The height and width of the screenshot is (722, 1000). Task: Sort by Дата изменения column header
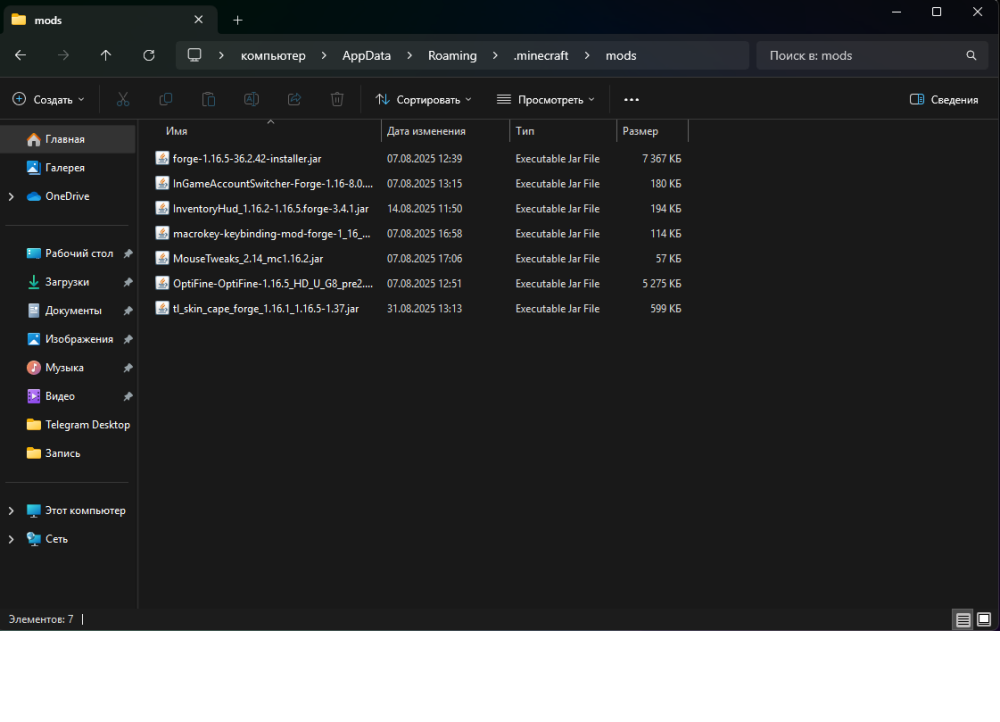pos(426,131)
